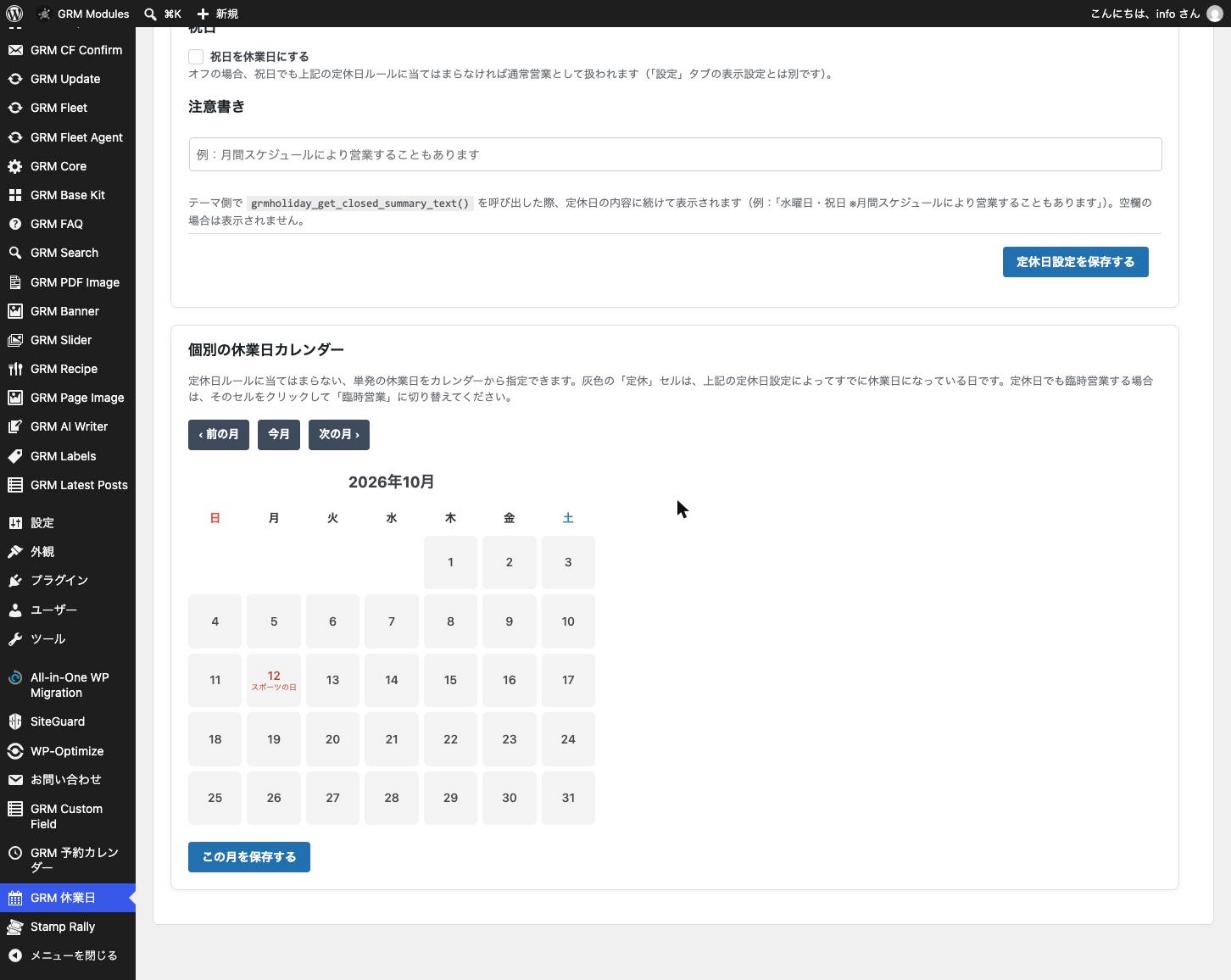Enable the 祝日を休業日にする checkbox
The width and height of the screenshot is (1231, 980).
tap(196, 57)
